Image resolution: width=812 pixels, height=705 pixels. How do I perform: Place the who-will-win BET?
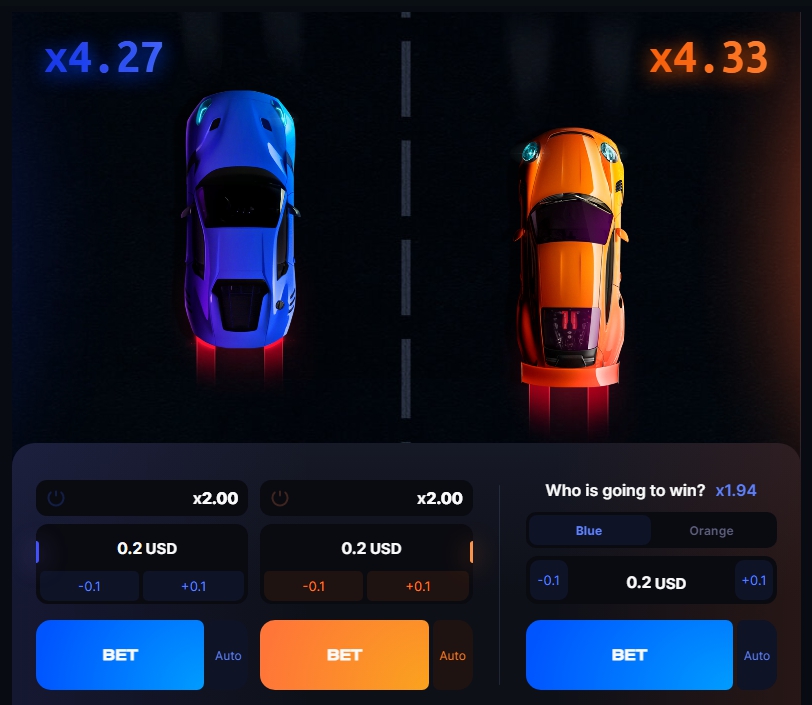[629, 655]
